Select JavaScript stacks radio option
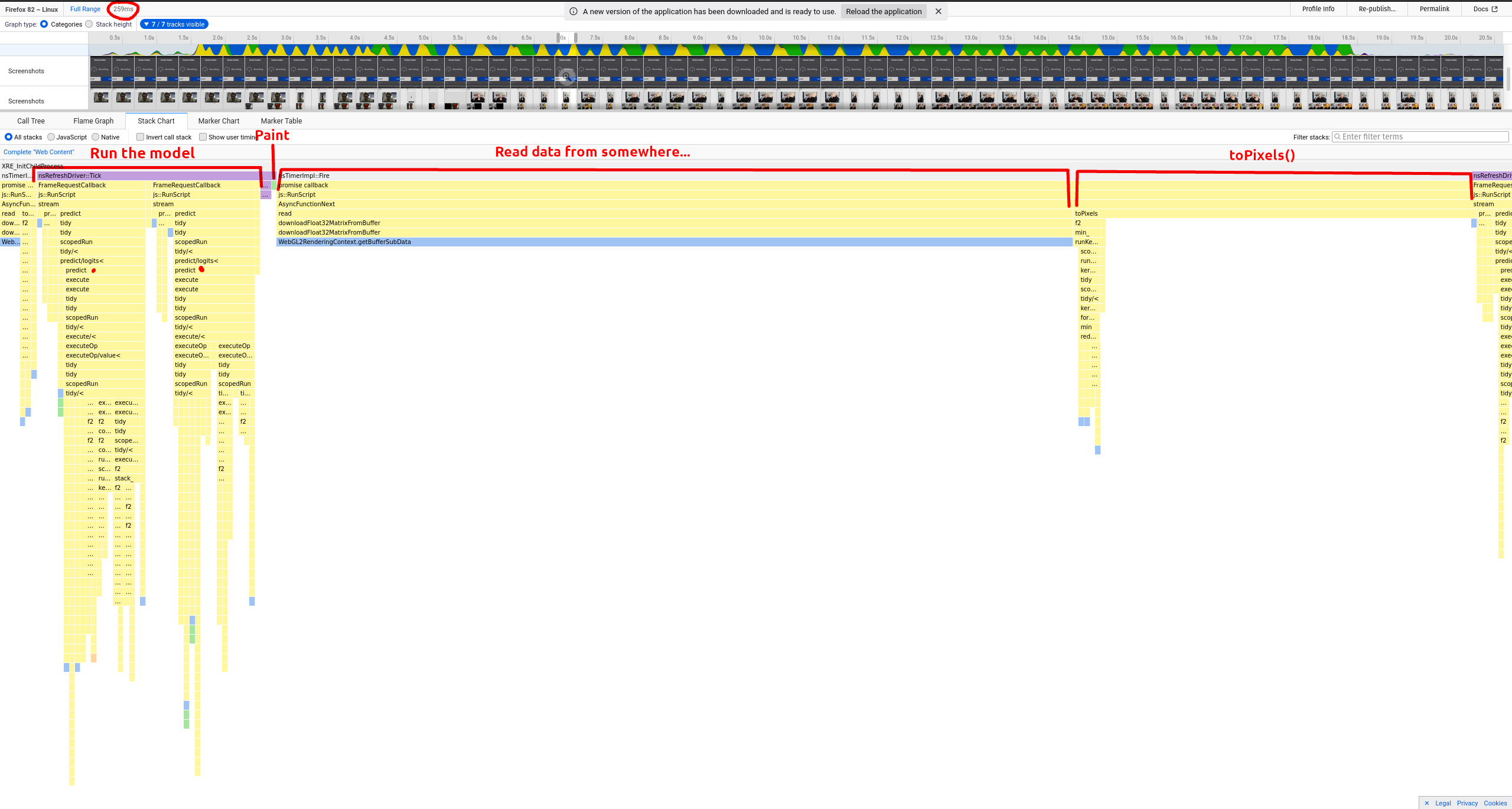This screenshot has width=1512, height=809. click(51, 137)
